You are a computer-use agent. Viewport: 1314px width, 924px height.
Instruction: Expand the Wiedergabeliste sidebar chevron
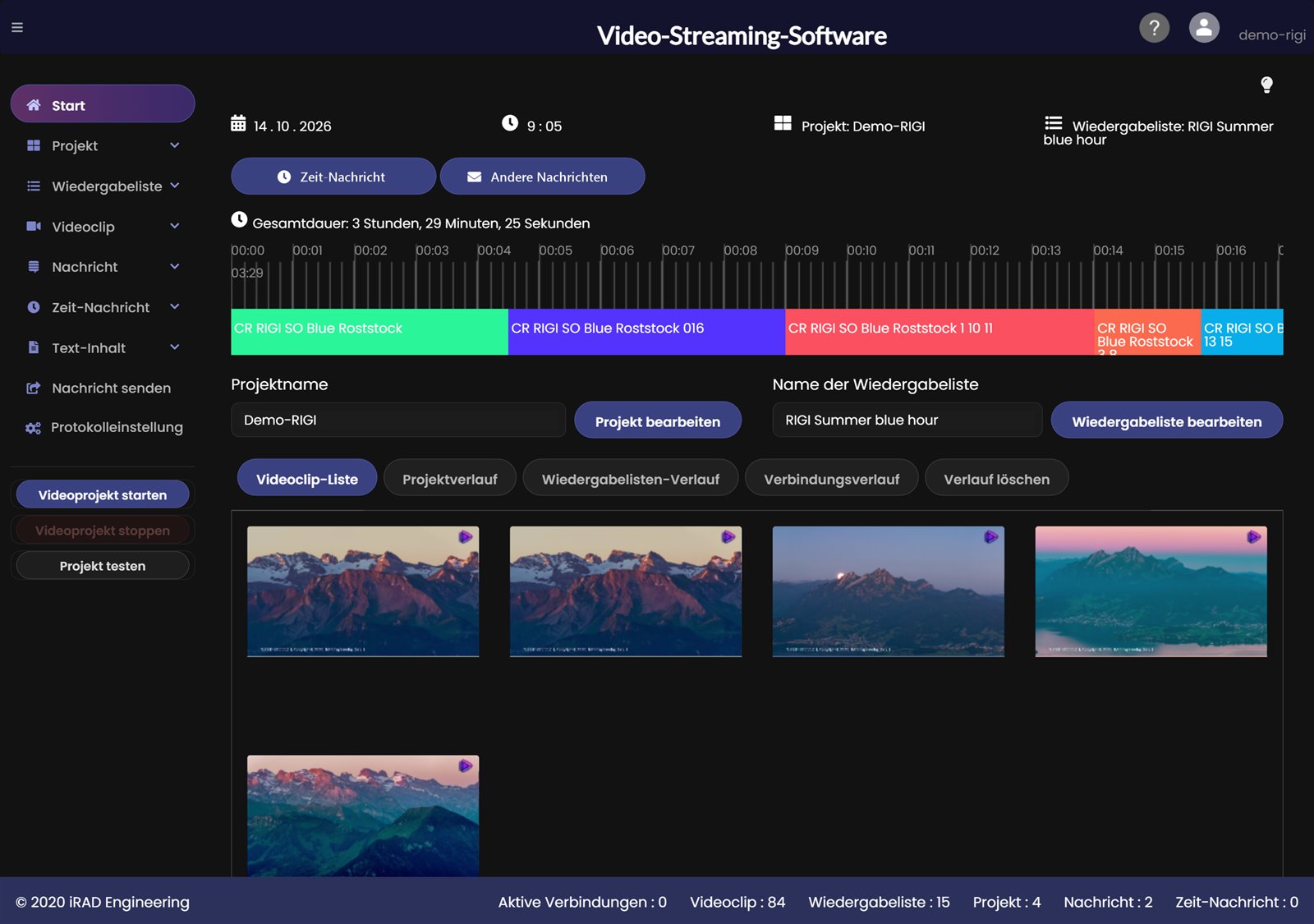point(175,186)
